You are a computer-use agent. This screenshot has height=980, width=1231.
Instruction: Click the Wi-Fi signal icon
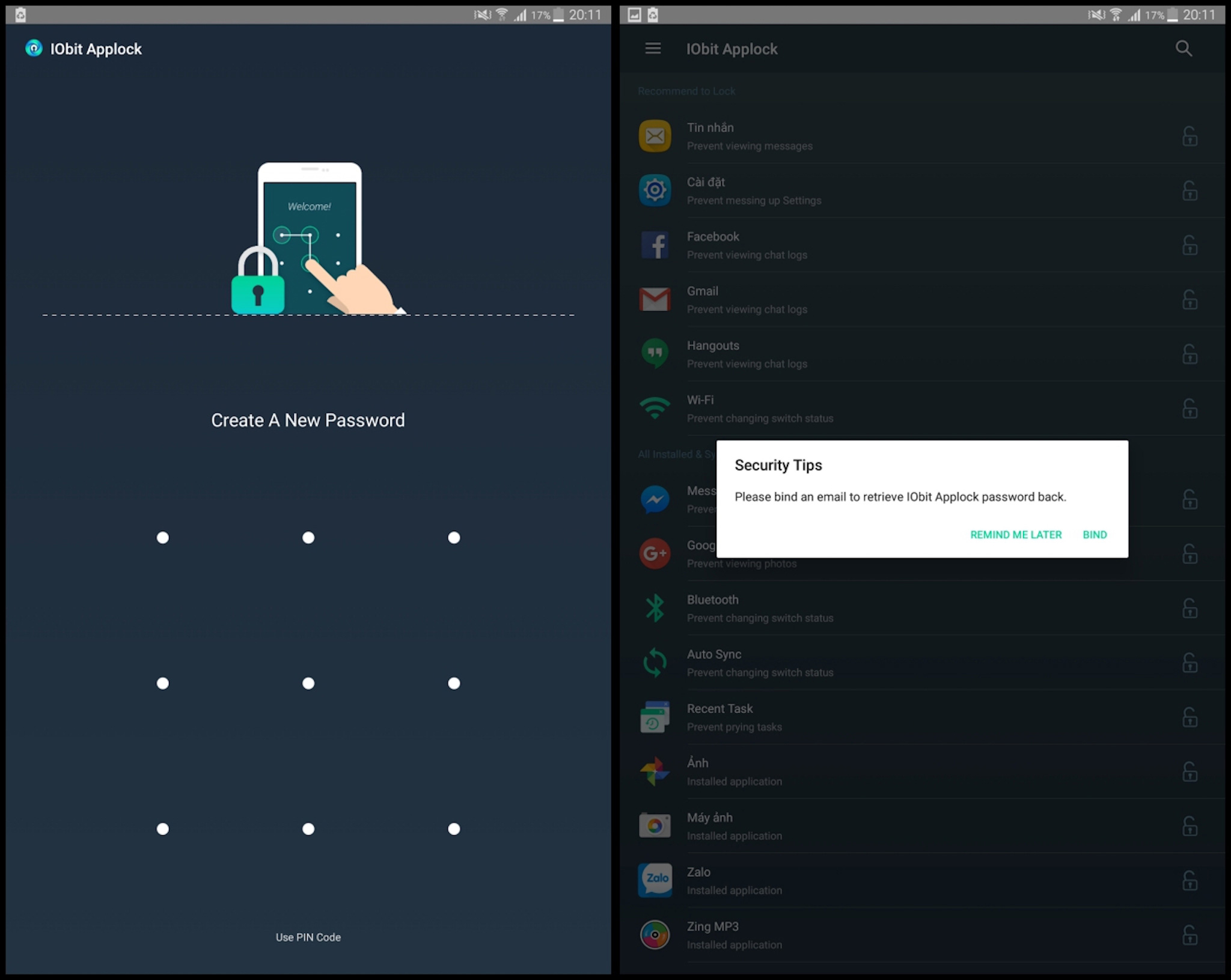coord(655,408)
